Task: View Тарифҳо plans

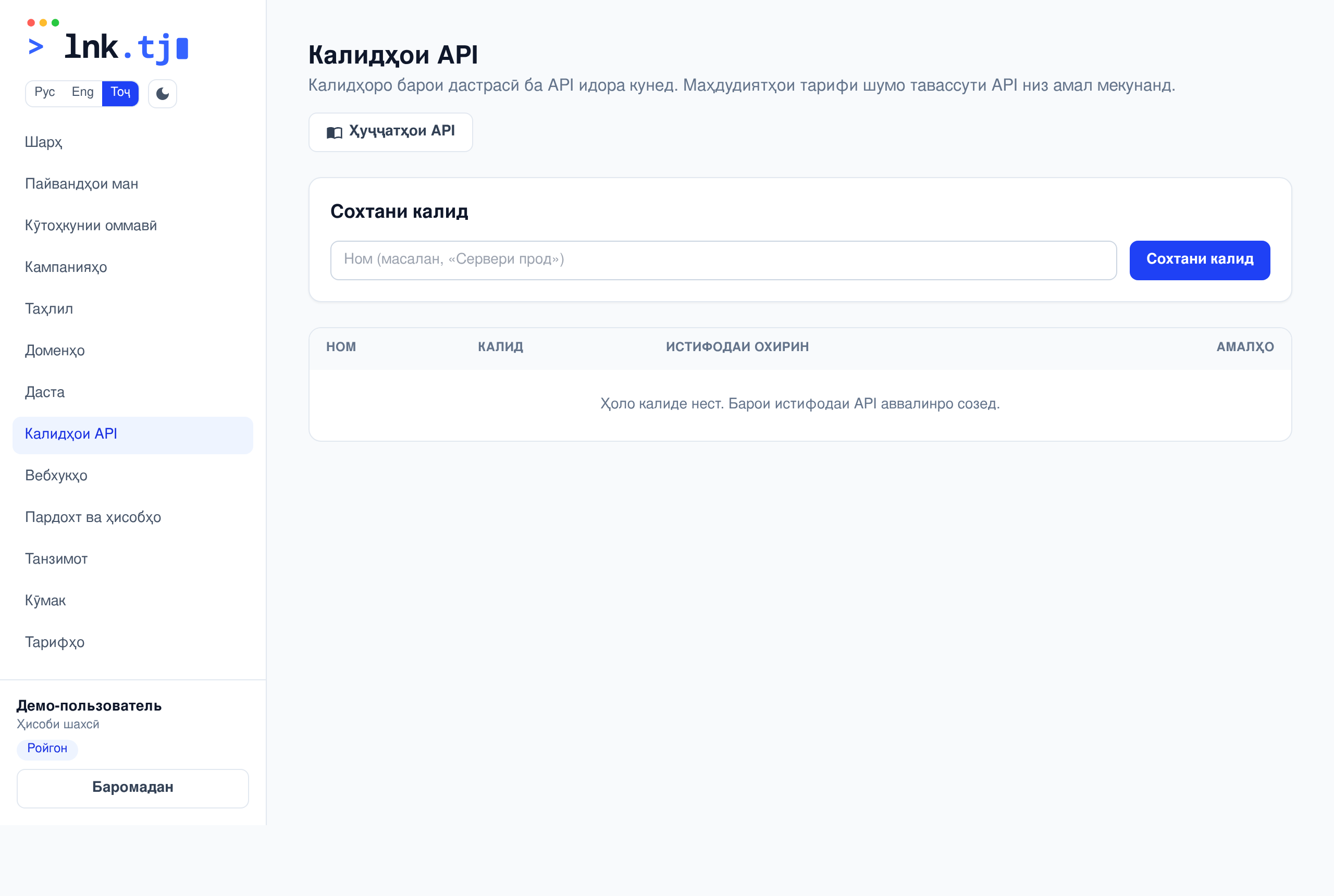Action: [x=132, y=643]
